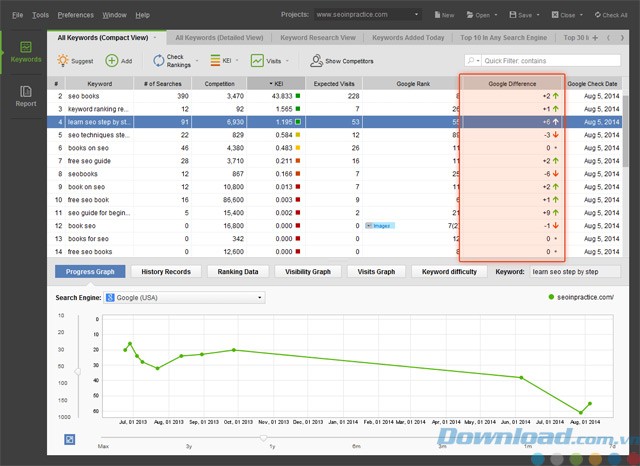Screen dimensions: 640x466
Task: Open the Preferences menu
Action: [75, 16]
